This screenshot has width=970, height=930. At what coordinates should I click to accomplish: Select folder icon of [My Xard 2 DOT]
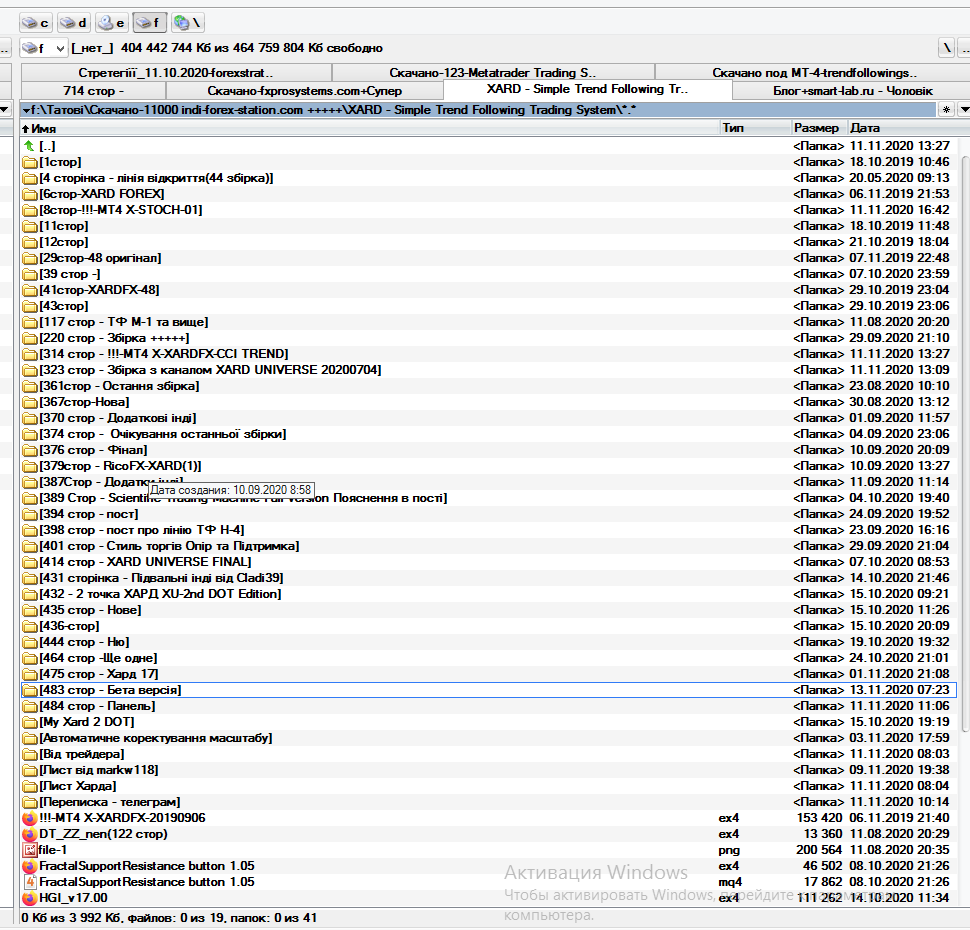click(x=30, y=722)
